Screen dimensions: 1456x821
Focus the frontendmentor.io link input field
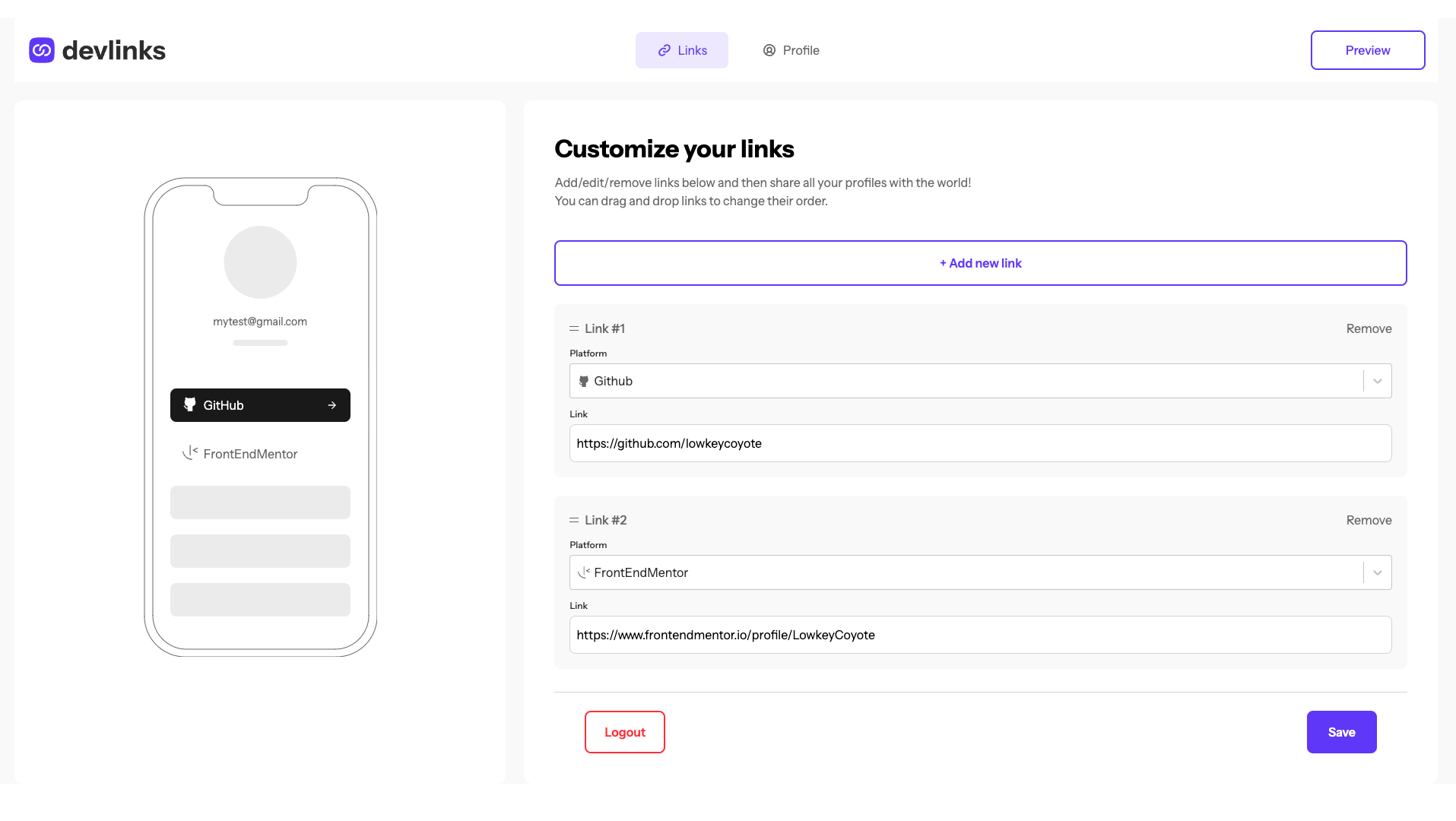(x=980, y=635)
